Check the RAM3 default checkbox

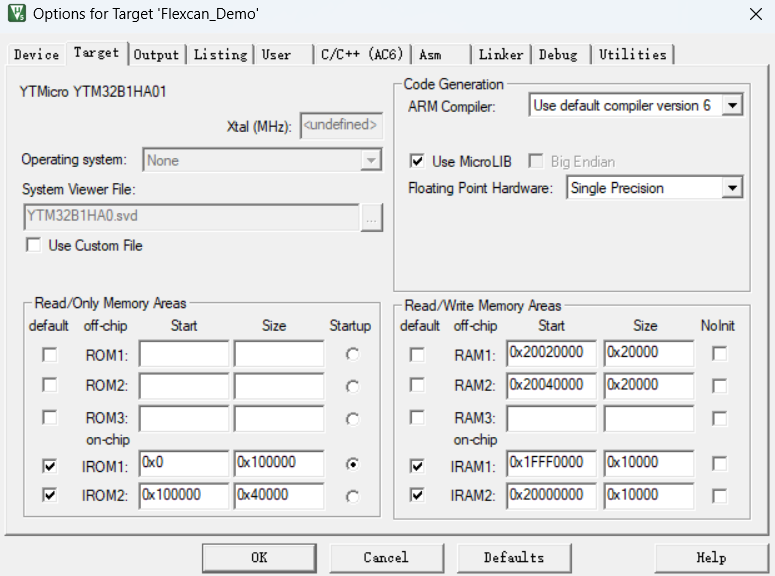tap(417, 418)
